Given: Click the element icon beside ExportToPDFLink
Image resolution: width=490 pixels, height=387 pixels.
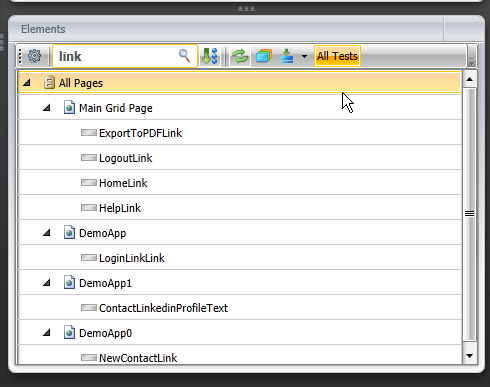Looking at the screenshot, I should (89, 133).
